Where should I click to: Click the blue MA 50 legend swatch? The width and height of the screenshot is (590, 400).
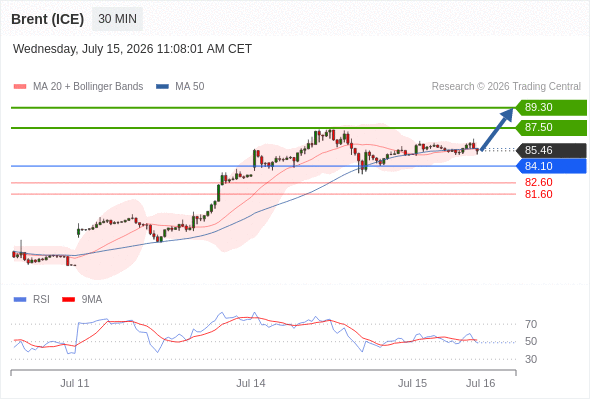pyautogui.click(x=162, y=87)
